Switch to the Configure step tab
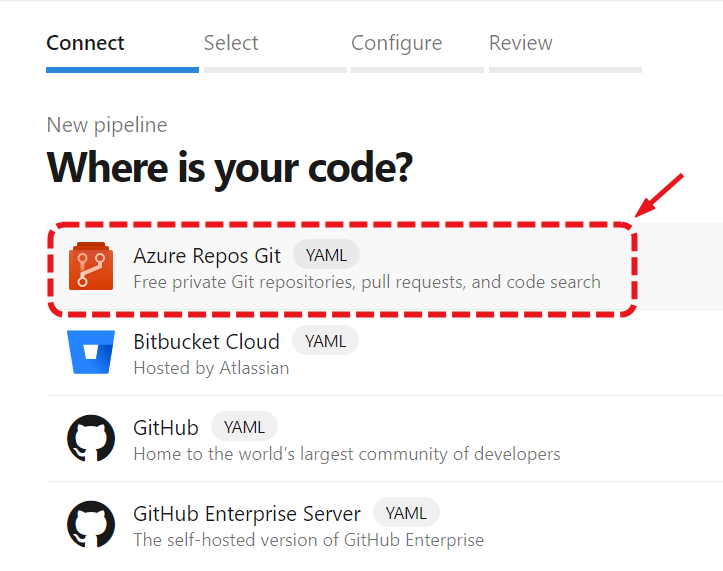Viewport: 723px width, 571px height. click(x=397, y=43)
